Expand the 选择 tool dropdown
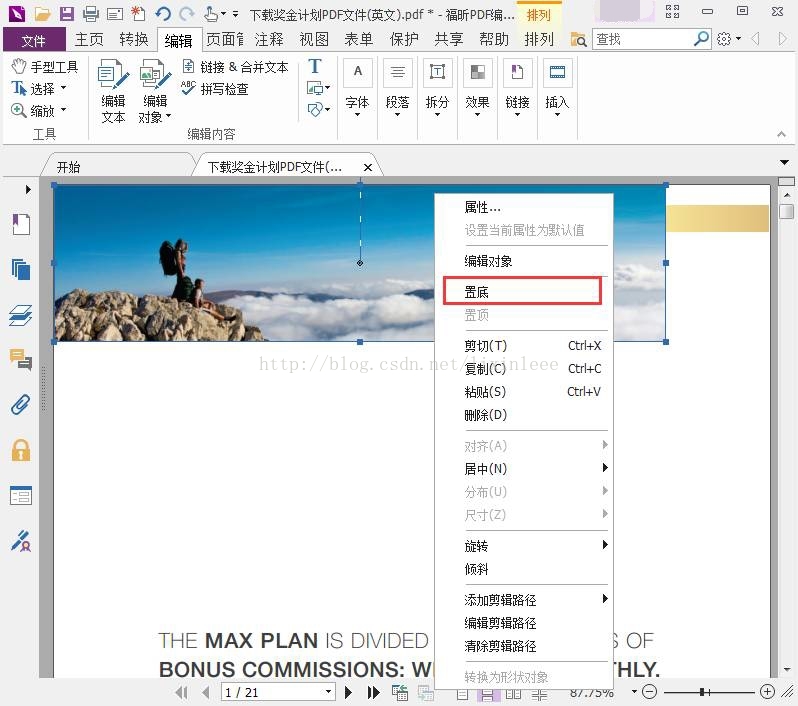 (x=64, y=88)
